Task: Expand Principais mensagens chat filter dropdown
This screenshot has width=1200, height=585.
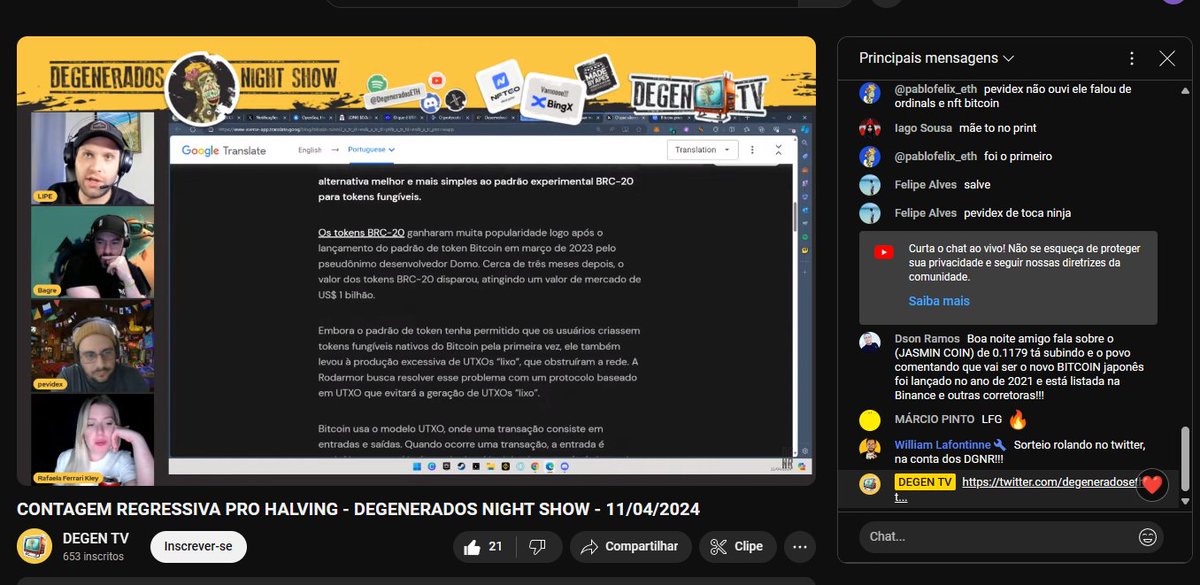Action: (937, 58)
